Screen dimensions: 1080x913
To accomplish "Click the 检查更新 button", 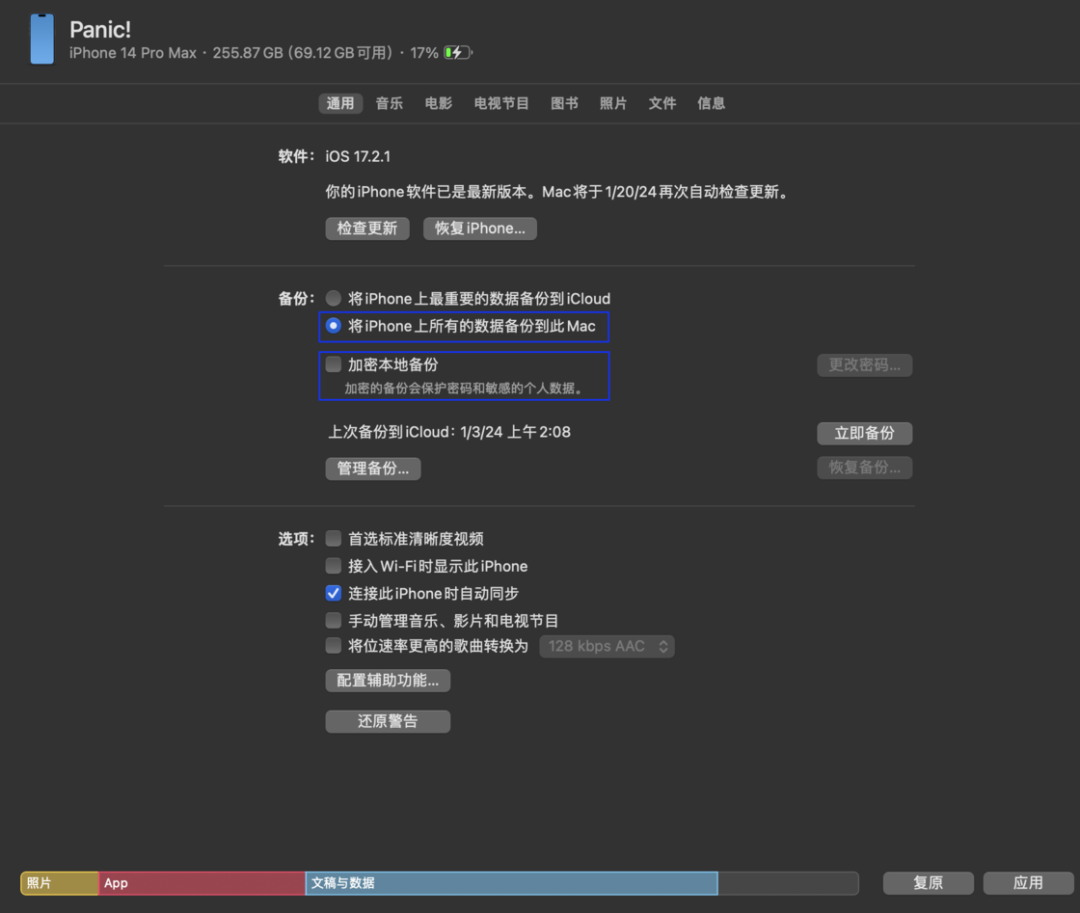I will coord(367,229).
